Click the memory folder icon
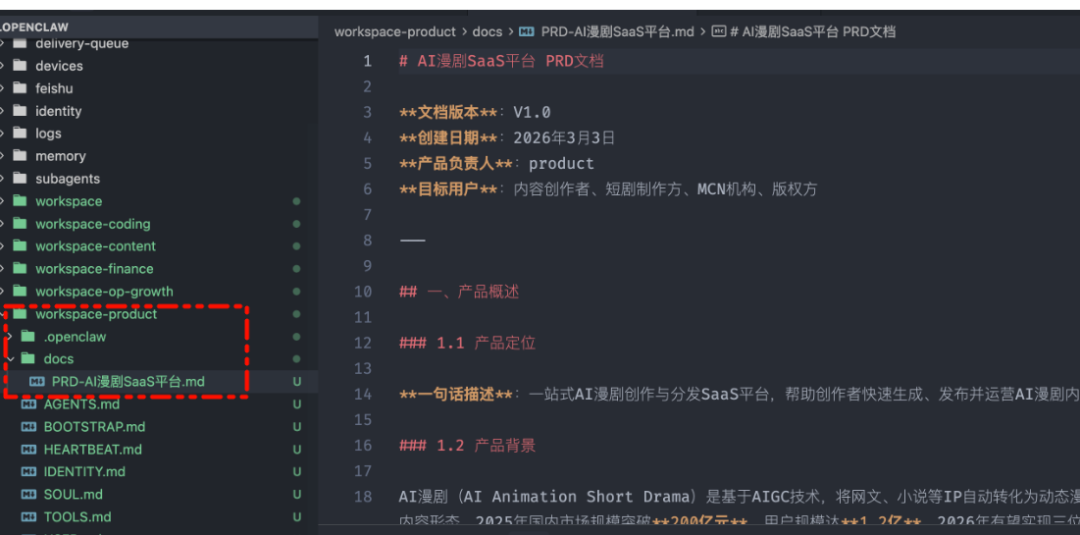 click(x=20, y=156)
